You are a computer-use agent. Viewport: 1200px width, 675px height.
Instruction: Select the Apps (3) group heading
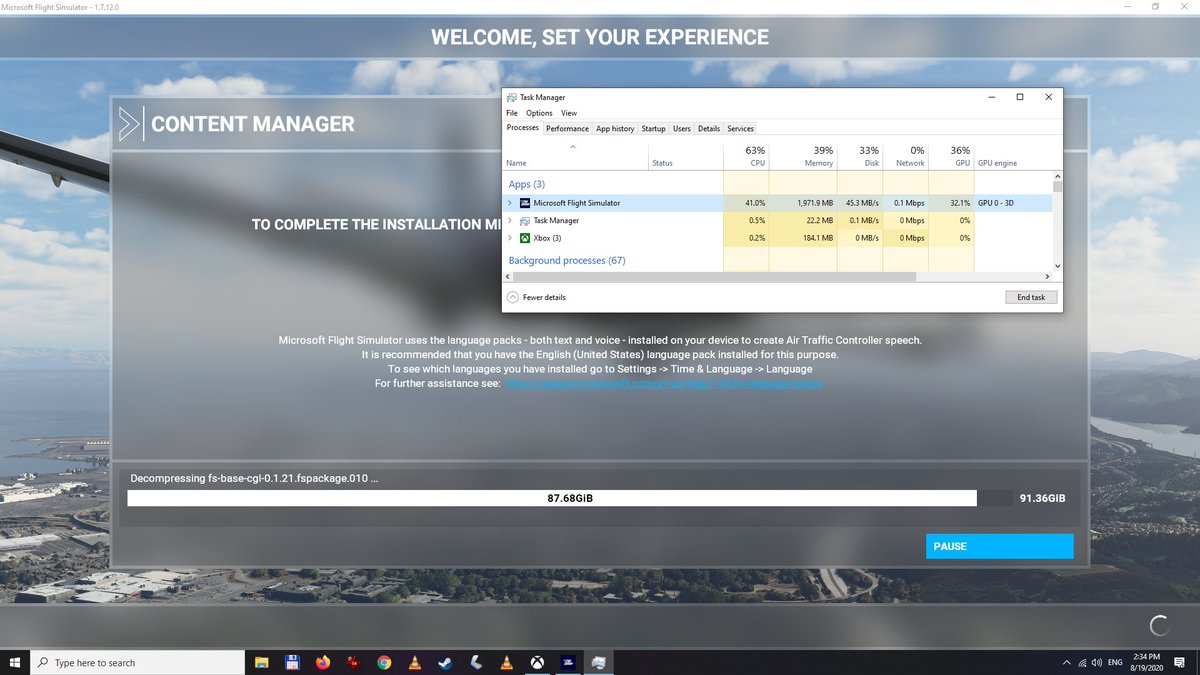526,184
